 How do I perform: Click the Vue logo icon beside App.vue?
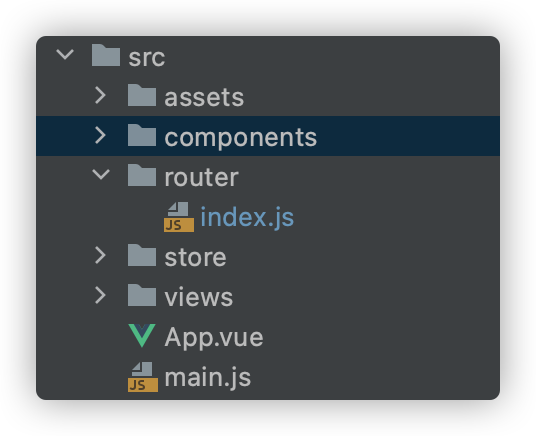point(142,335)
